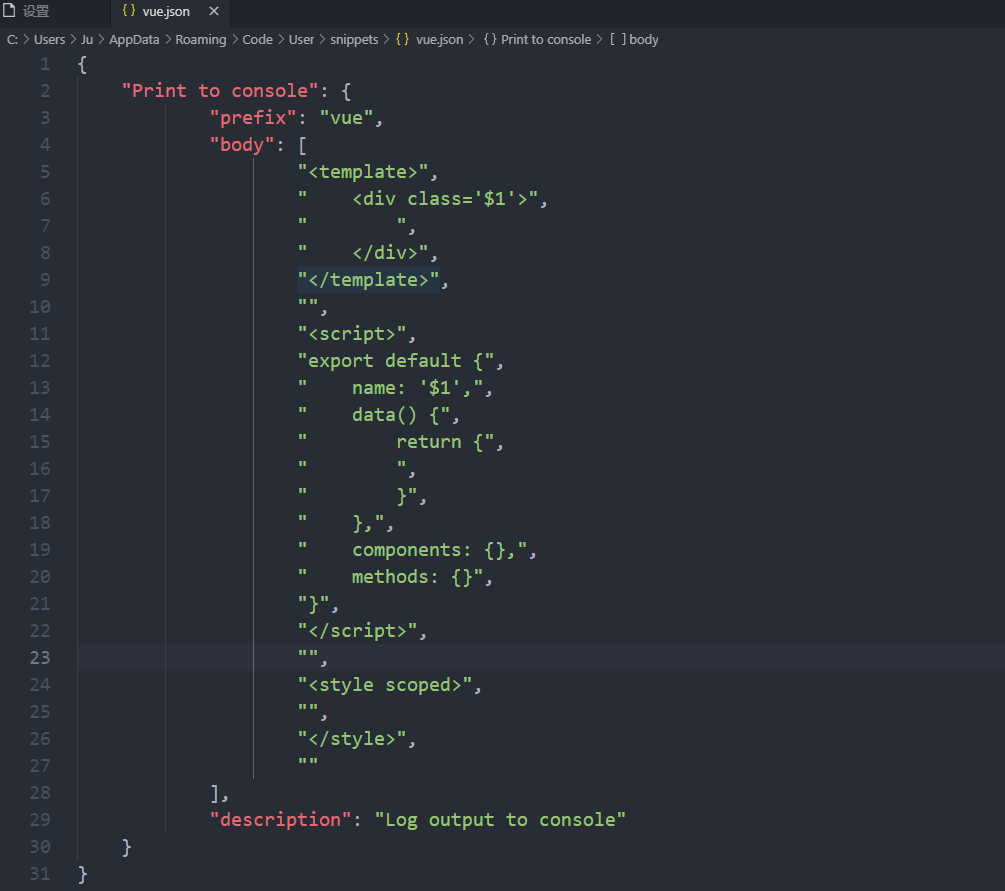The width and height of the screenshot is (1005, 891).
Task: Open the body breadcrumb symbol
Action: (644, 40)
